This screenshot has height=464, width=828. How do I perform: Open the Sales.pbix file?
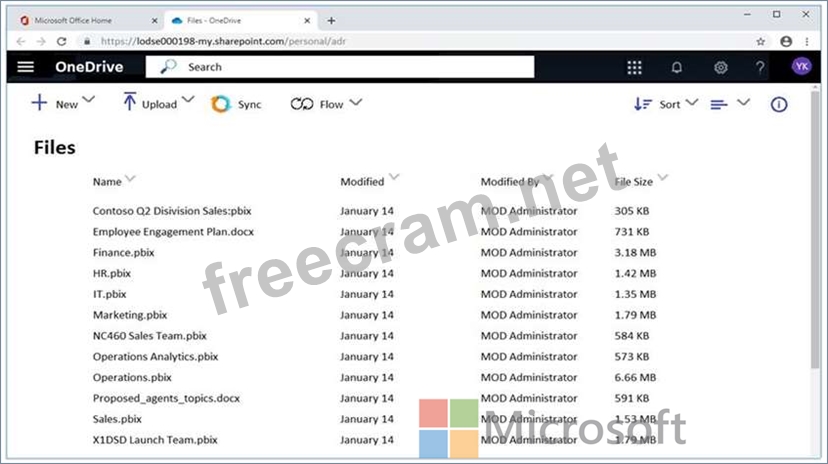tap(117, 419)
